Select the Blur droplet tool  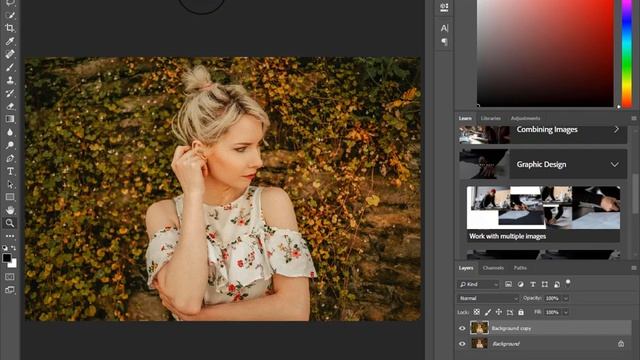(x=10, y=132)
